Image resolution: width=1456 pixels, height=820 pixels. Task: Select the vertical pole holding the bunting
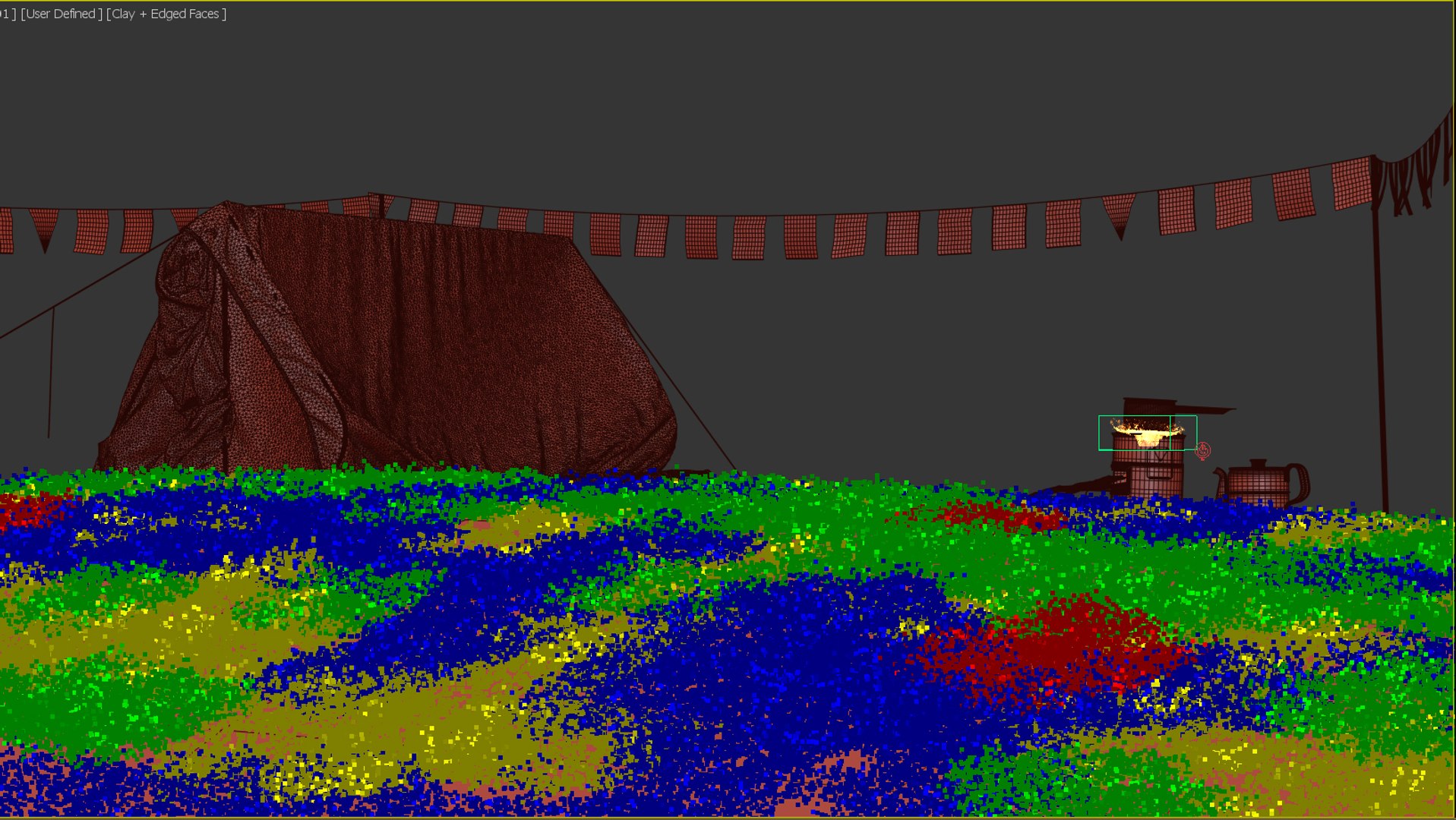coord(1380,334)
